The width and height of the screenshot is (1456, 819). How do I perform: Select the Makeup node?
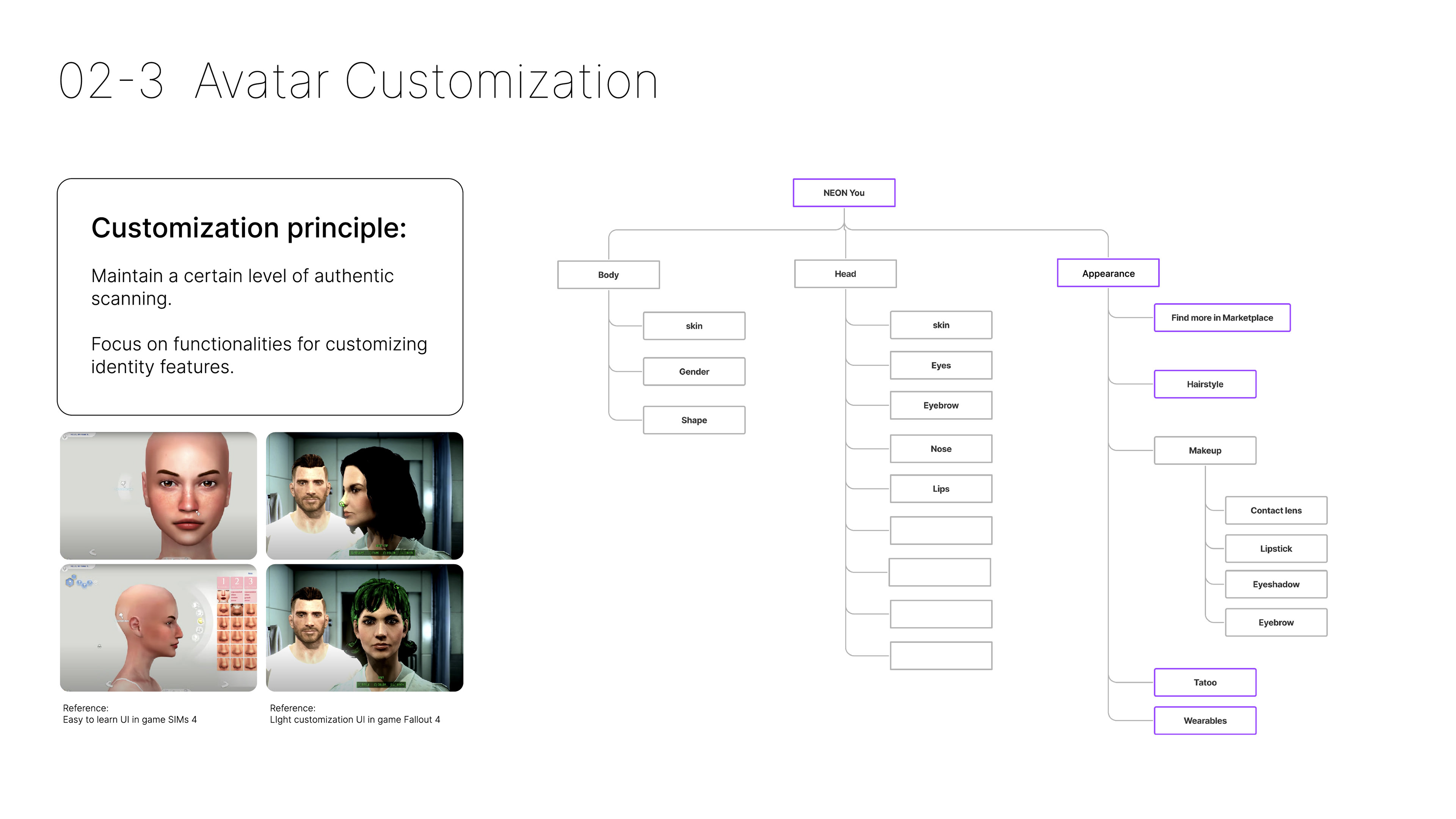point(1205,450)
